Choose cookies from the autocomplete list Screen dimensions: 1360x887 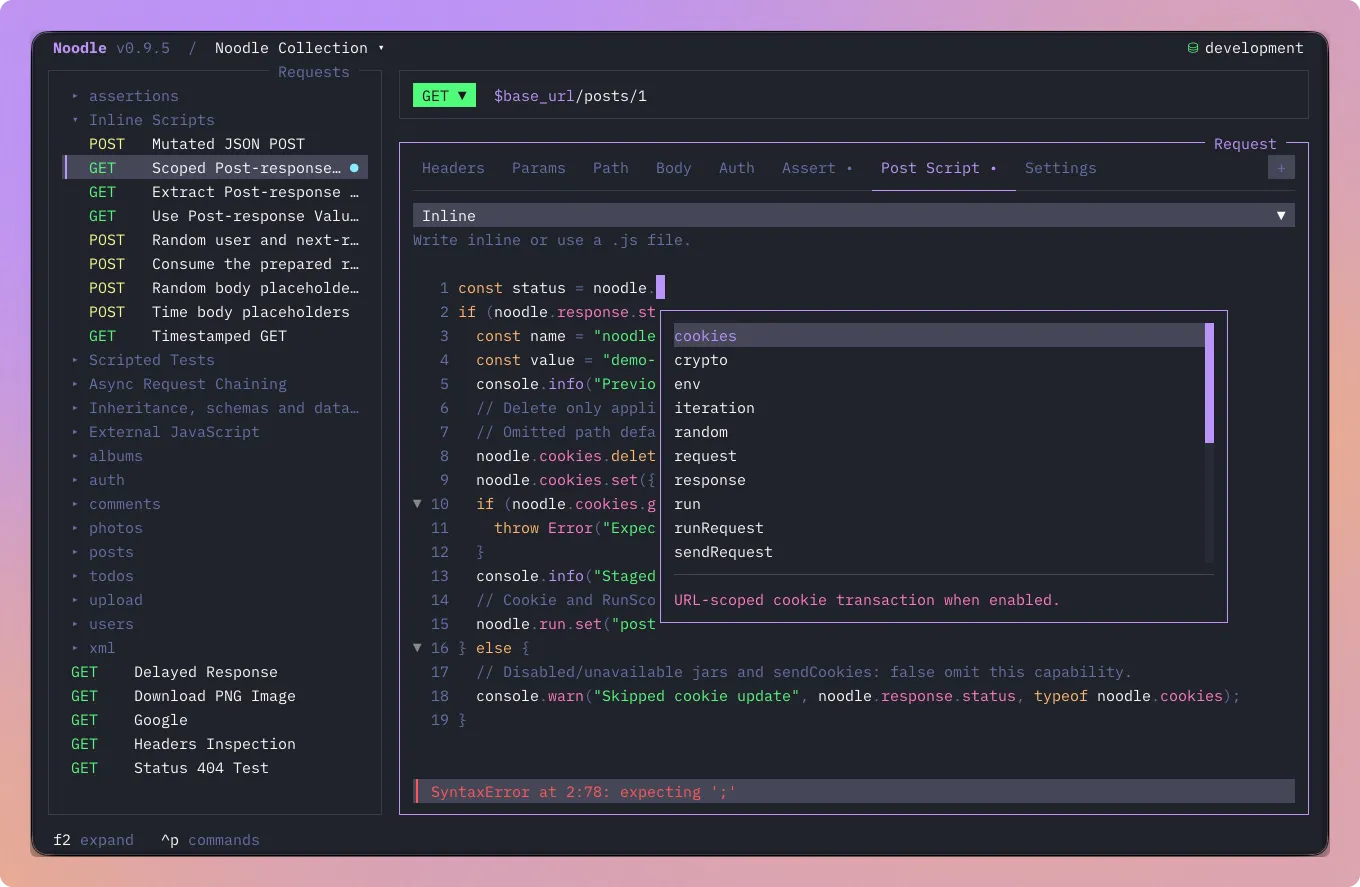(939, 336)
